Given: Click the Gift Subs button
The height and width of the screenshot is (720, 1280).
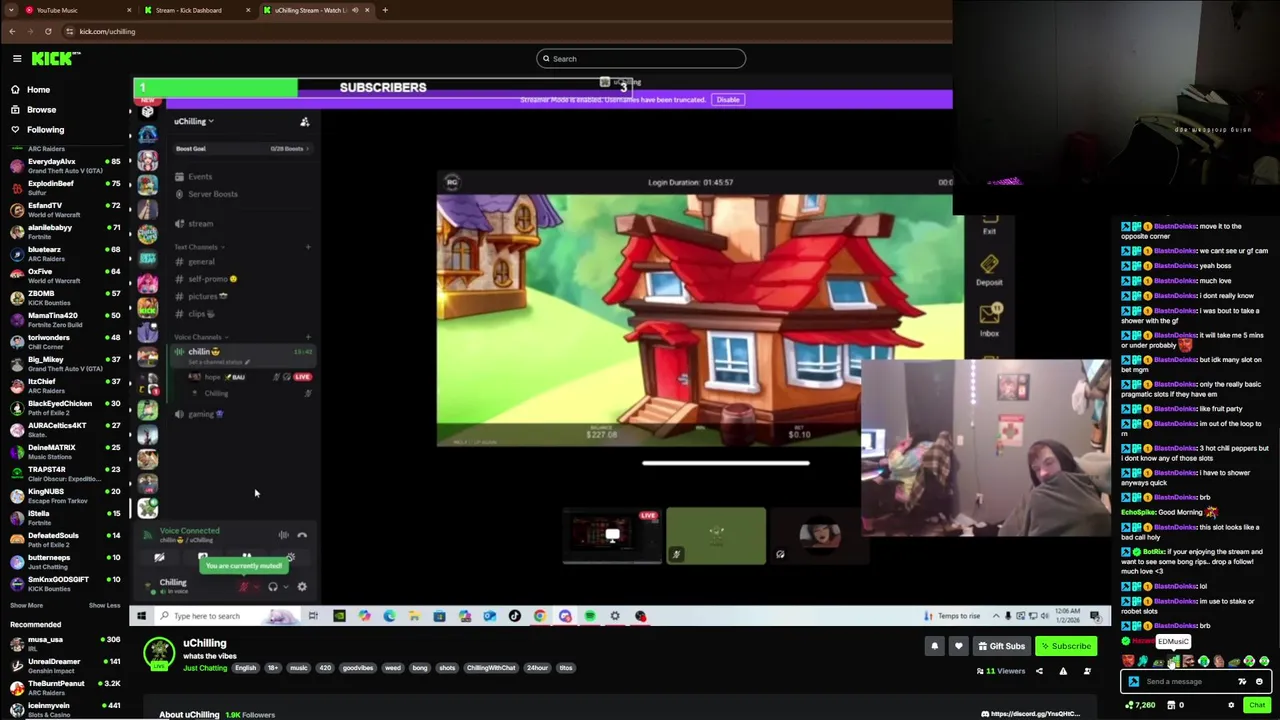Looking at the screenshot, I should [x=1001, y=646].
